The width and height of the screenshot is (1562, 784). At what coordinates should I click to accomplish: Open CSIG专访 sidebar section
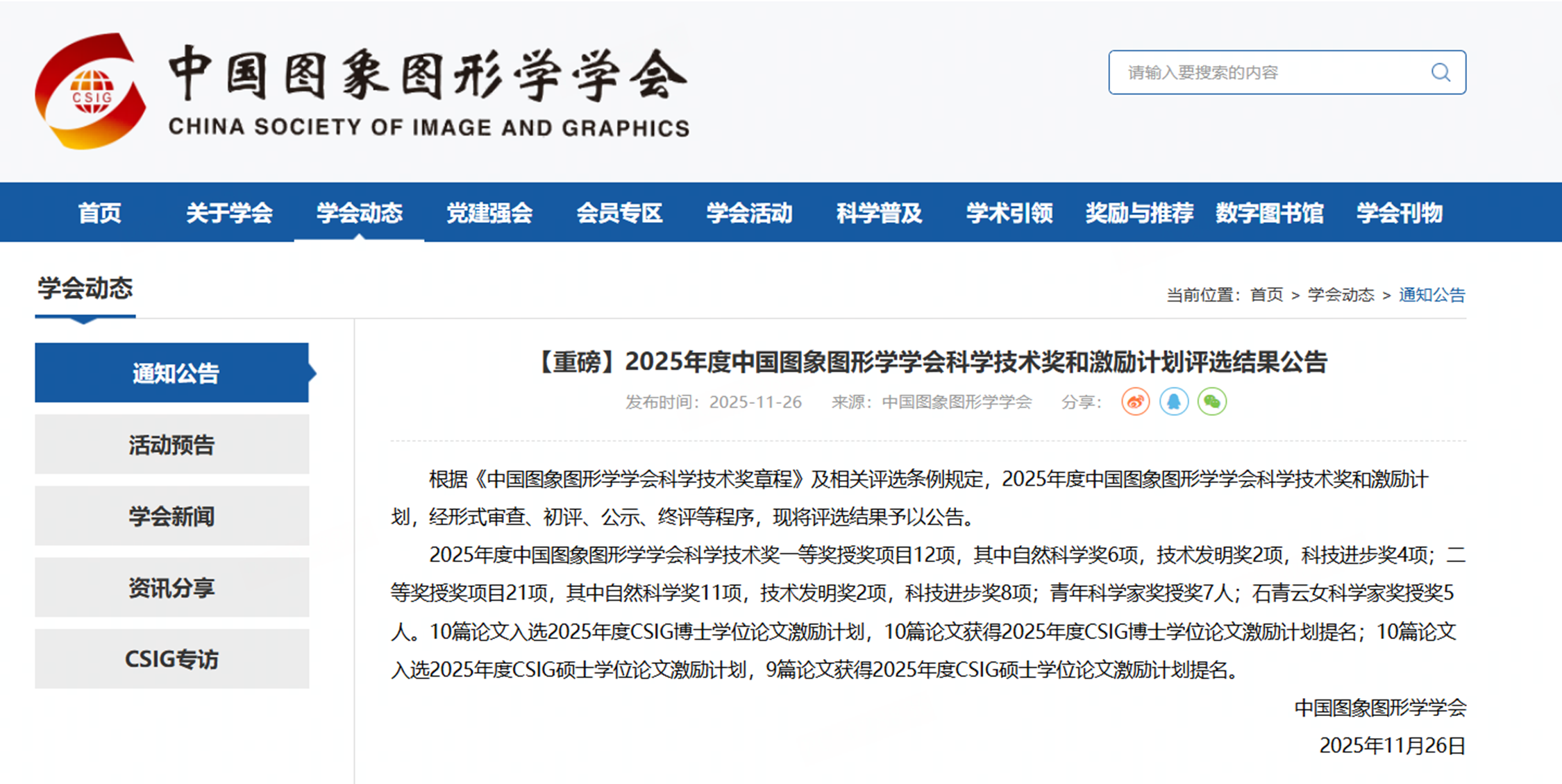(172, 659)
